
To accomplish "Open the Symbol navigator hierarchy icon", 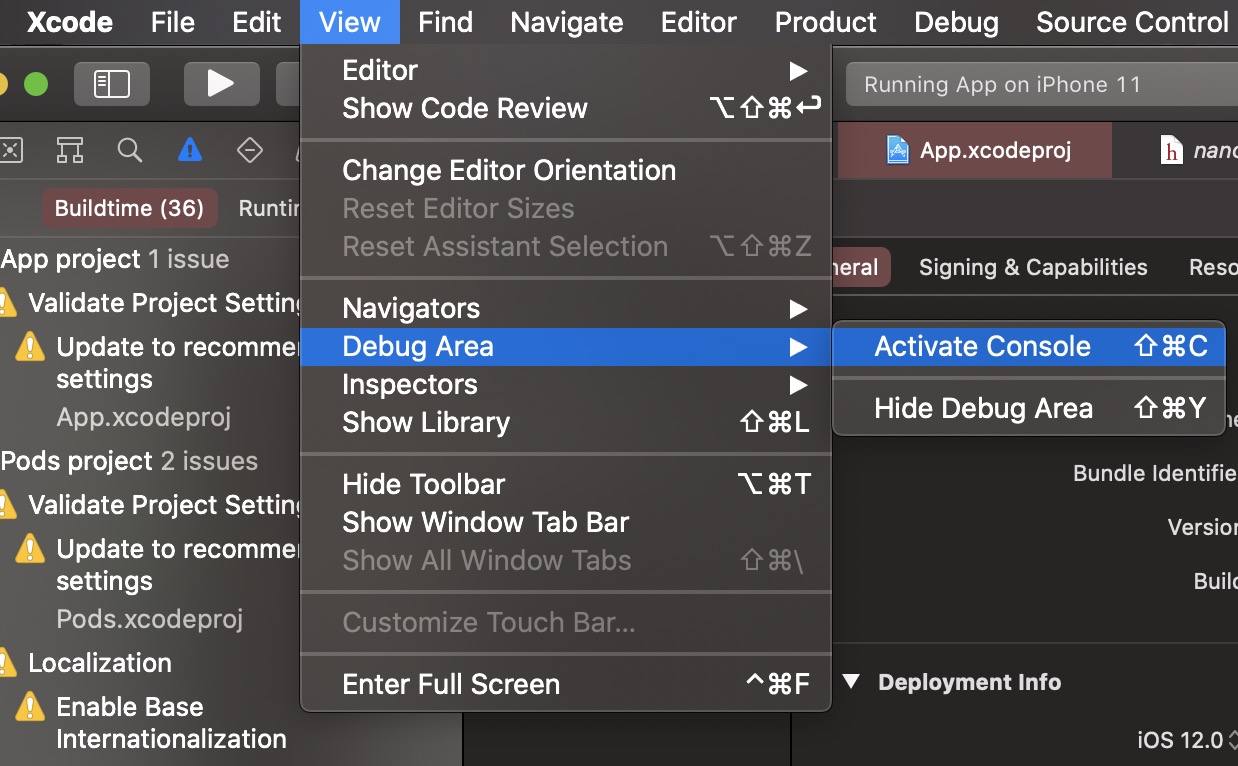I will pos(69,150).
